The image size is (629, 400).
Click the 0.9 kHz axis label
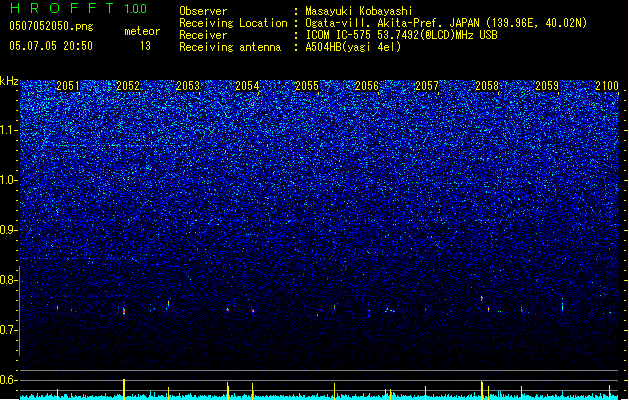tap(9, 230)
